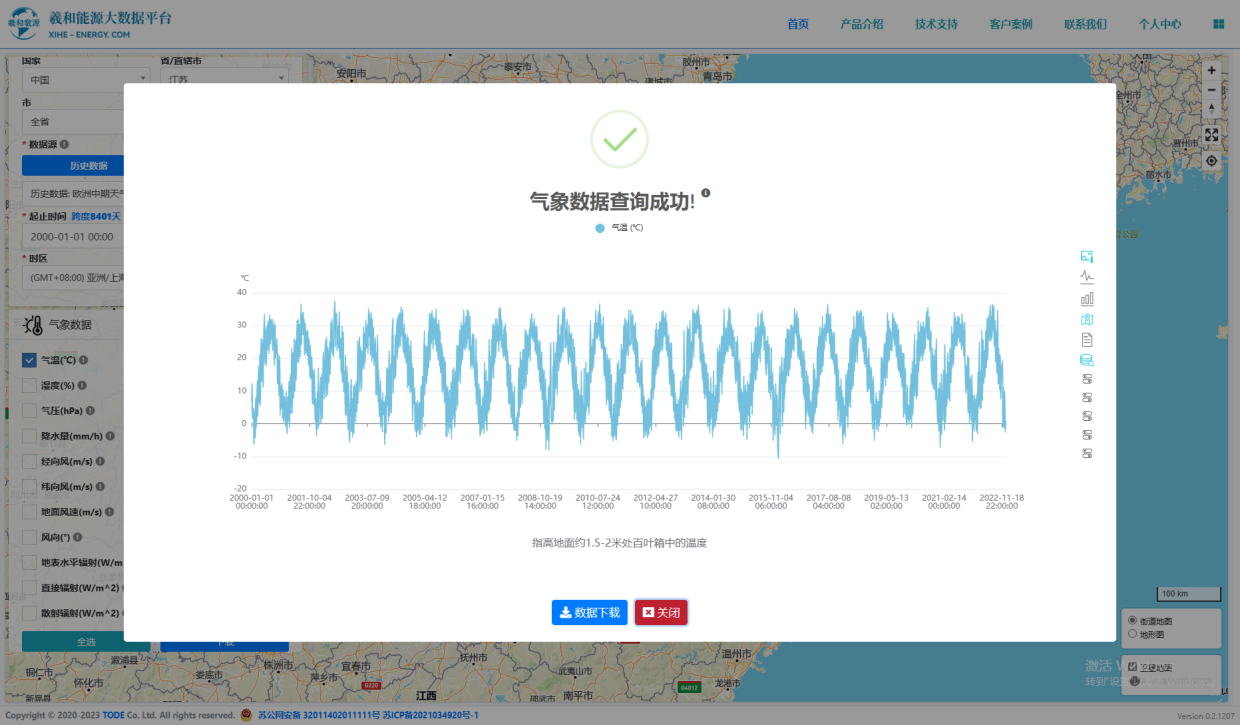
Task: Check the 气压(hPa) checkbox
Action: tap(29, 410)
